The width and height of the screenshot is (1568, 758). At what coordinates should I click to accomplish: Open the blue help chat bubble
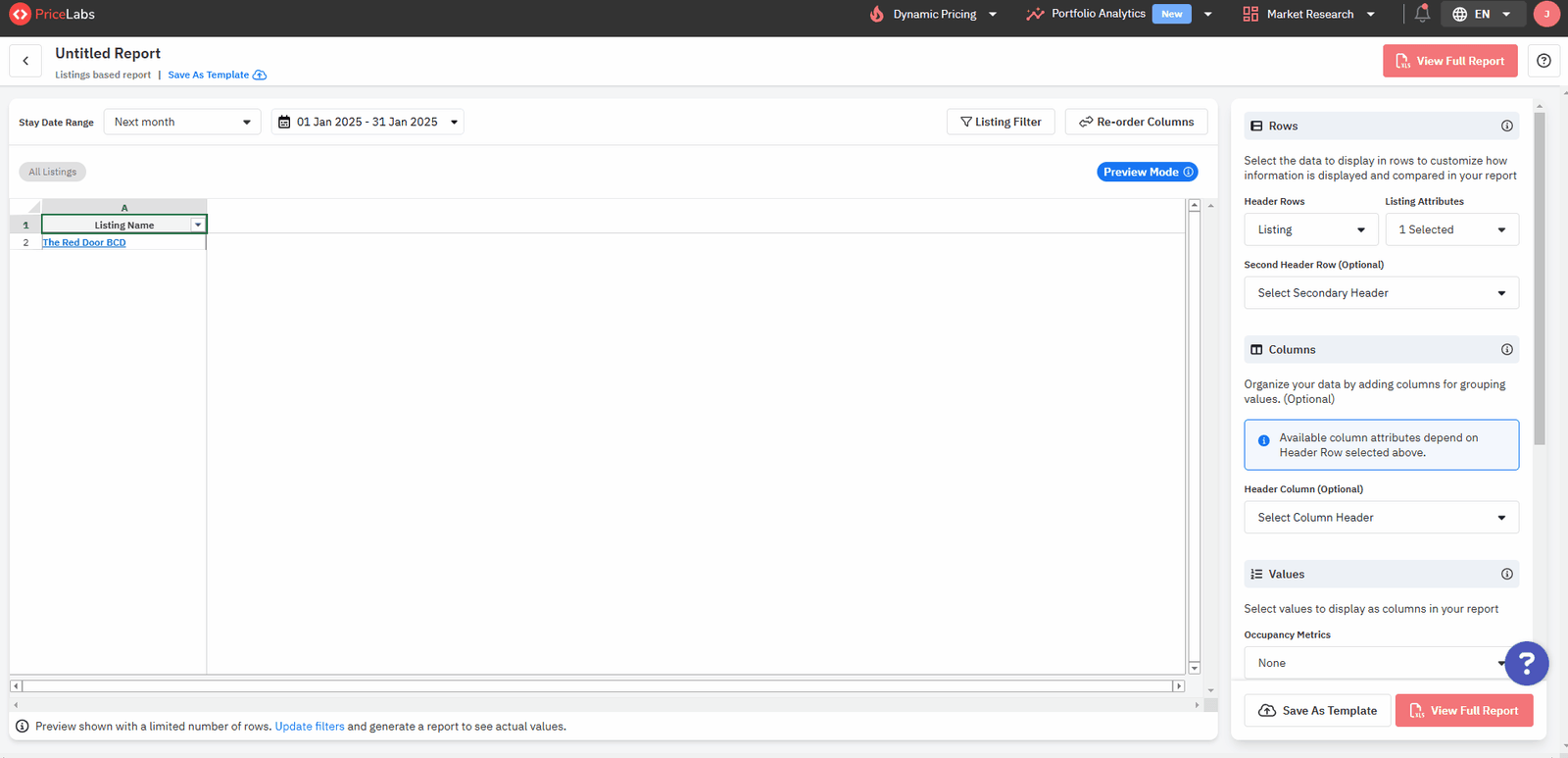point(1526,664)
